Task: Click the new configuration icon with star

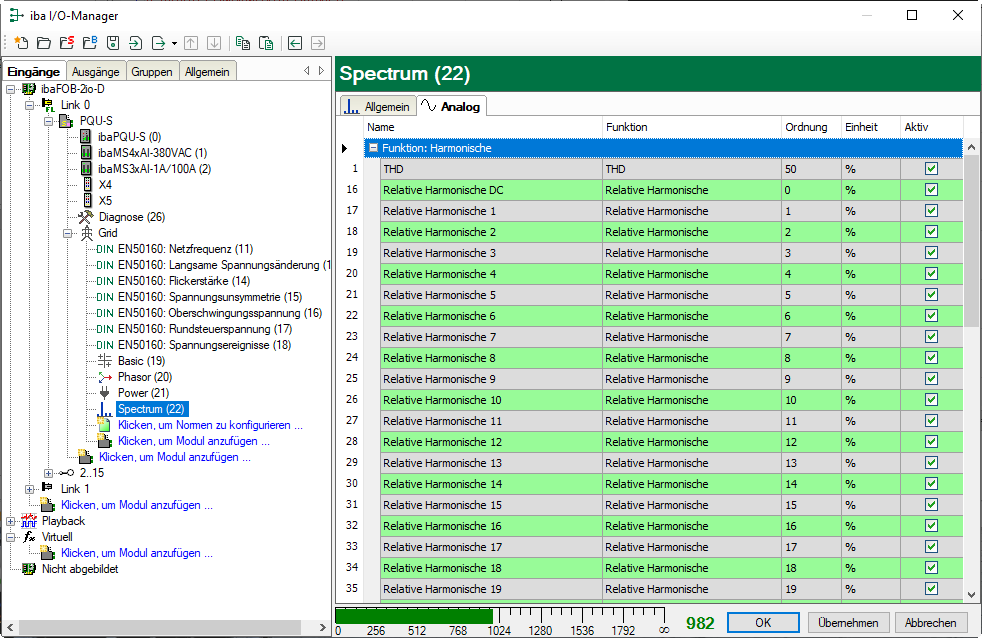Action: 21,43
